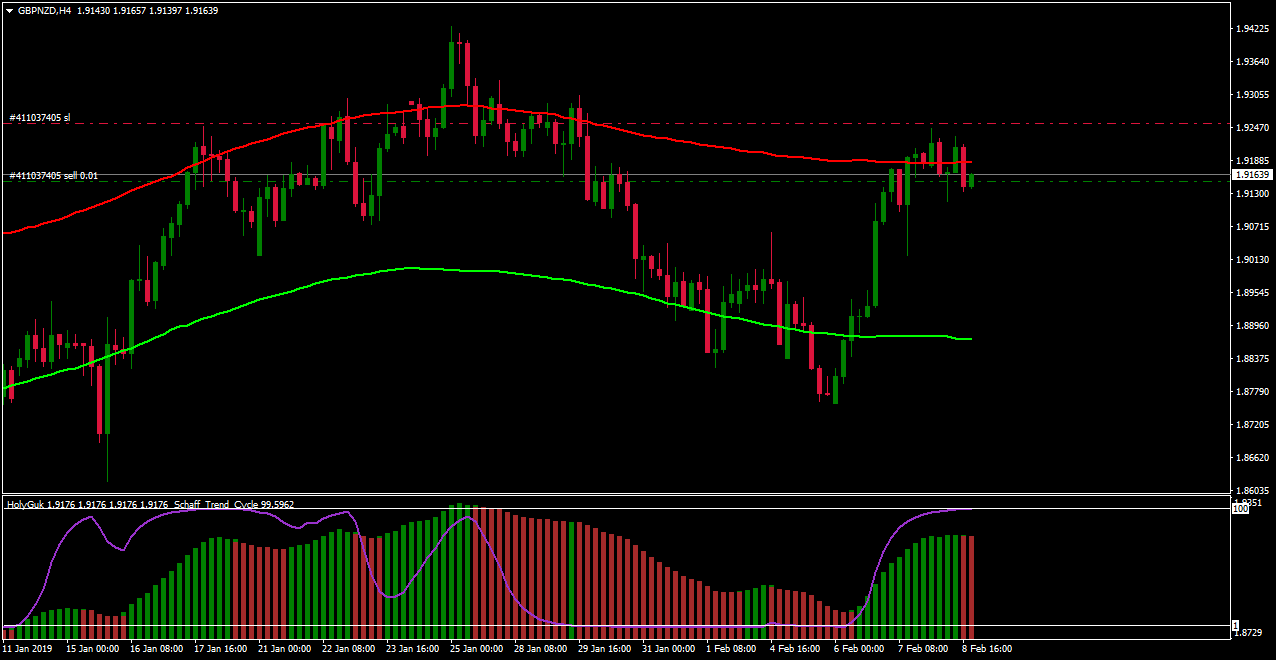Click the 1.87205 price axis label
Viewport: 1276px width, 660px height.
click(1254, 425)
